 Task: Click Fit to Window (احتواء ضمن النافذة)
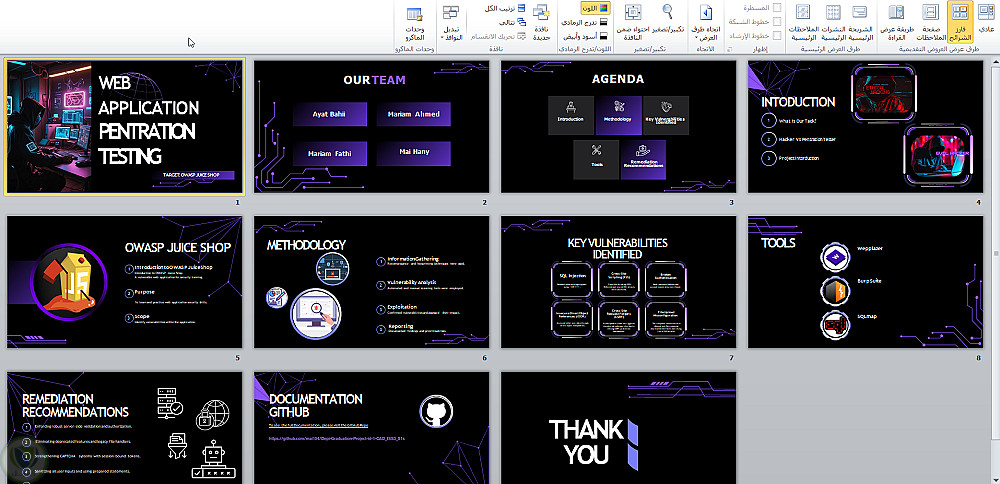pos(633,21)
